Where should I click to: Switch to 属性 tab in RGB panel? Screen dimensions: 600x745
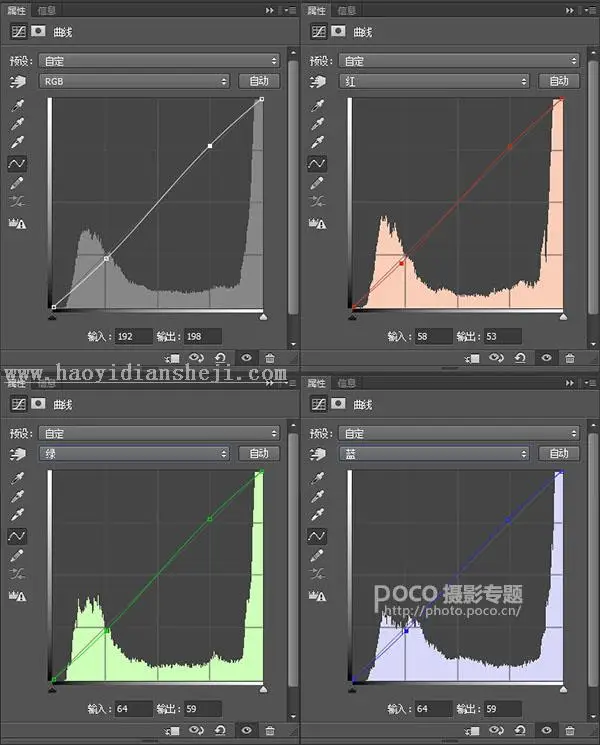pyautogui.click(x=17, y=10)
